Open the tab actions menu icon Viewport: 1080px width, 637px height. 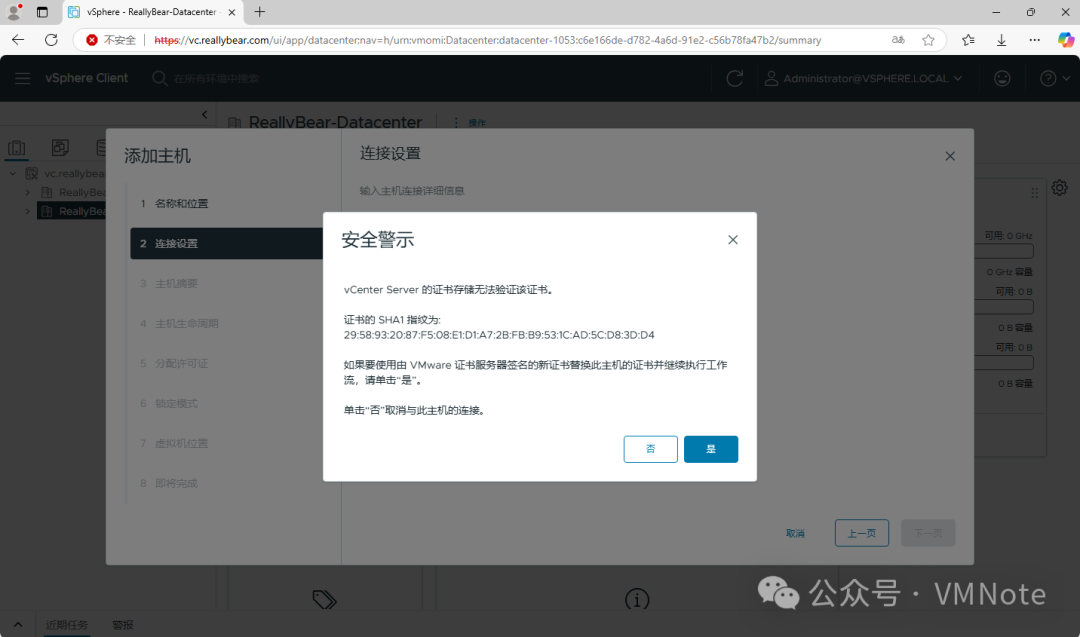pos(42,12)
